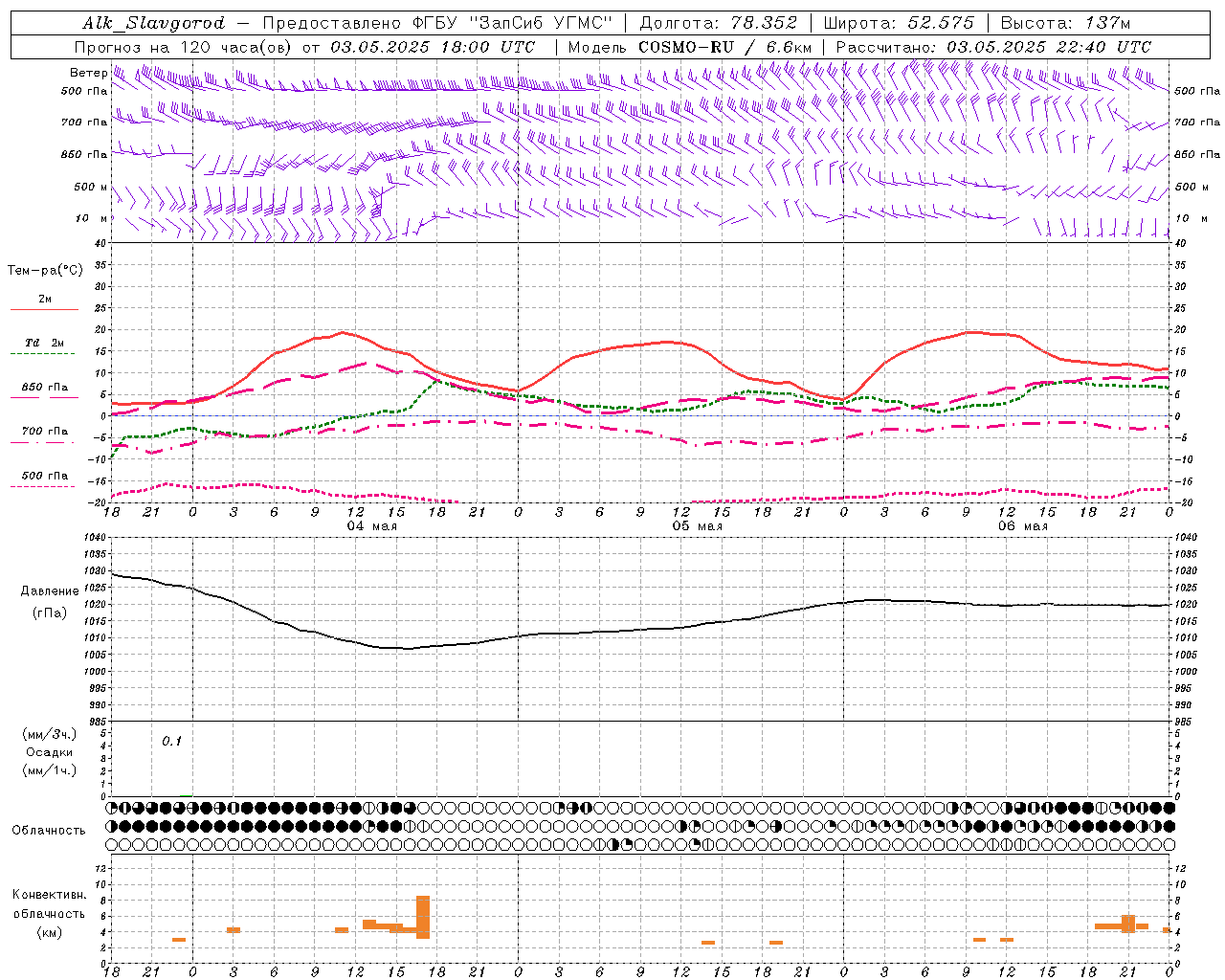Click the 1040 value on left pressure axis
The width and height of the screenshot is (1225, 980).
click(95, 538)
